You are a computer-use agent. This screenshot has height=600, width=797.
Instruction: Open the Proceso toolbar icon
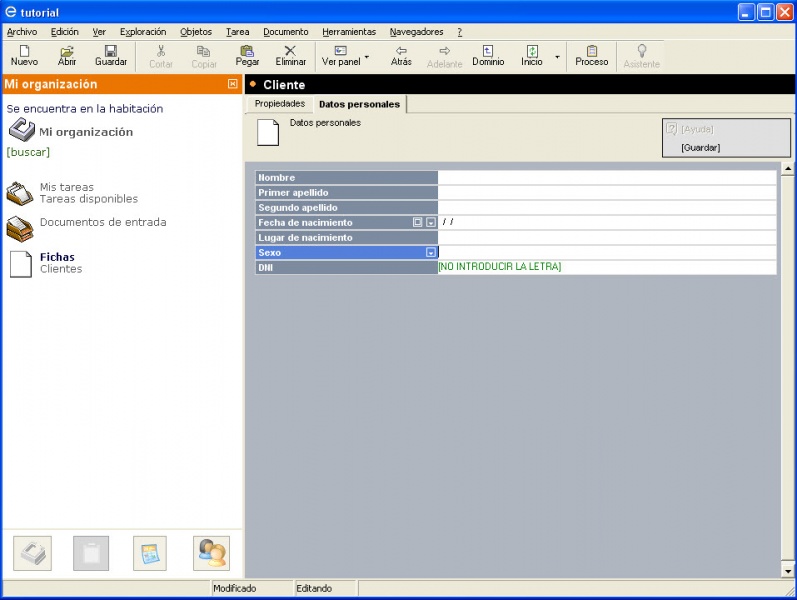[x=591, y=51]
